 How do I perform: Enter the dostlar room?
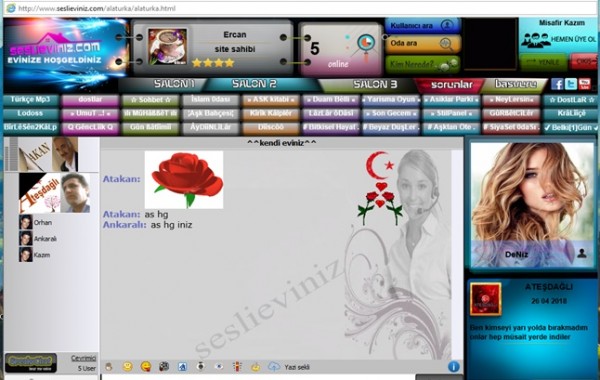90,100
